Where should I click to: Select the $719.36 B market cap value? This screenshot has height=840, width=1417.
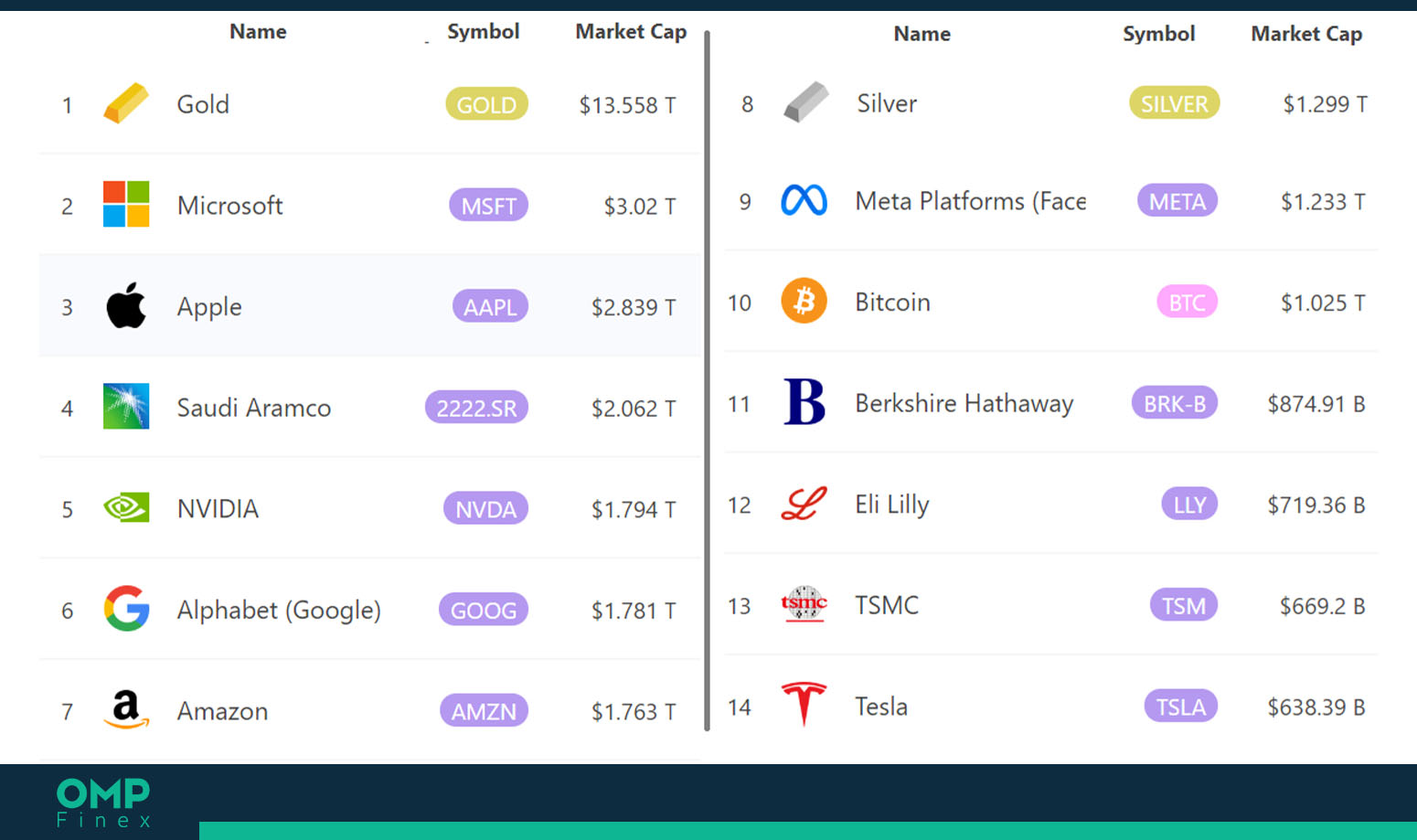coord(1316,505)
